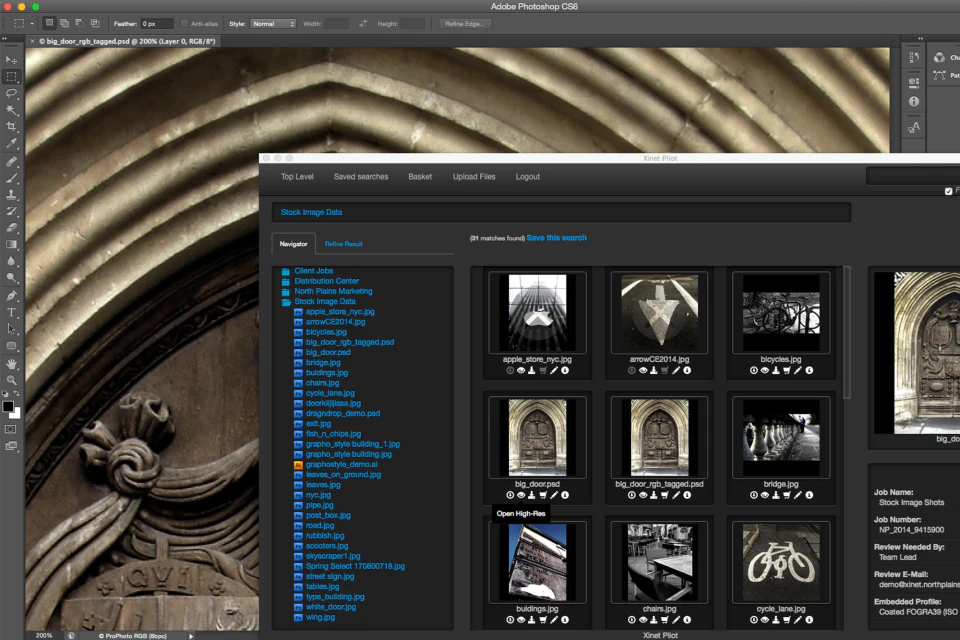Open the Basket menu item
The image size is (960, 640).
click(420, 177)
